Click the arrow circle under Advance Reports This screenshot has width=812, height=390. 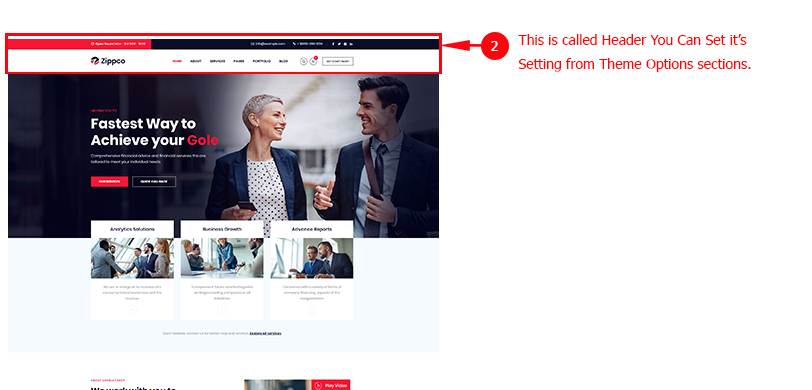(312, 310)
